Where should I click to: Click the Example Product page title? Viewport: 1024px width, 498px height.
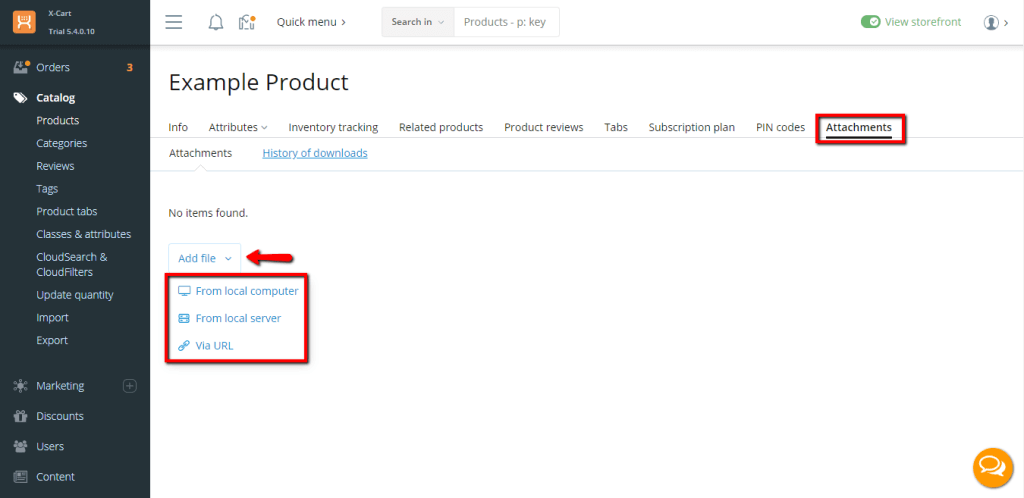259,83
